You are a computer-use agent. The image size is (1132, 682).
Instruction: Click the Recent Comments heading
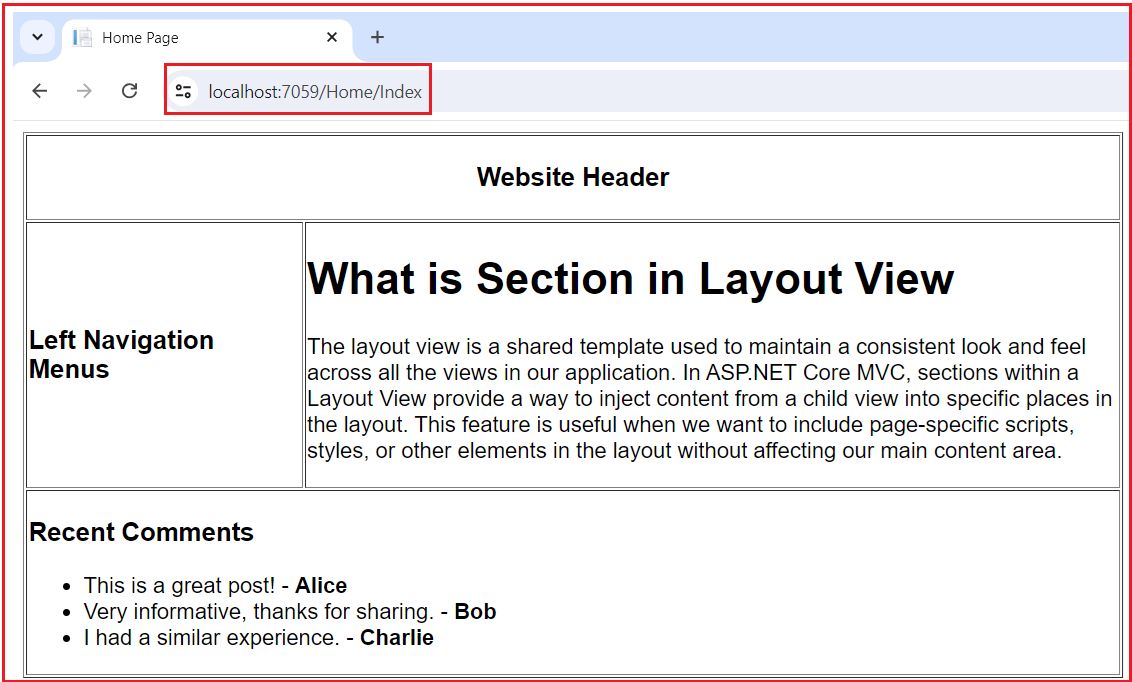point(142,532)
